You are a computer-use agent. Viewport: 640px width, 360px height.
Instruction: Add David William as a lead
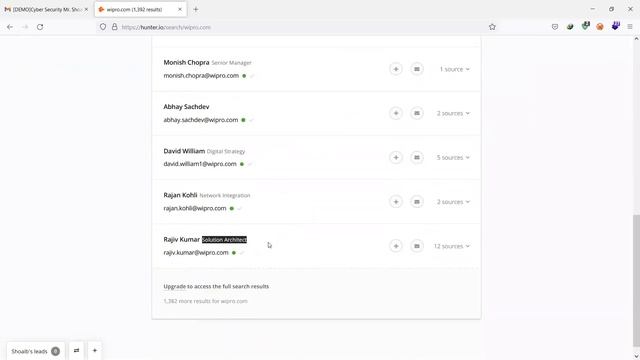coord(396,158)
